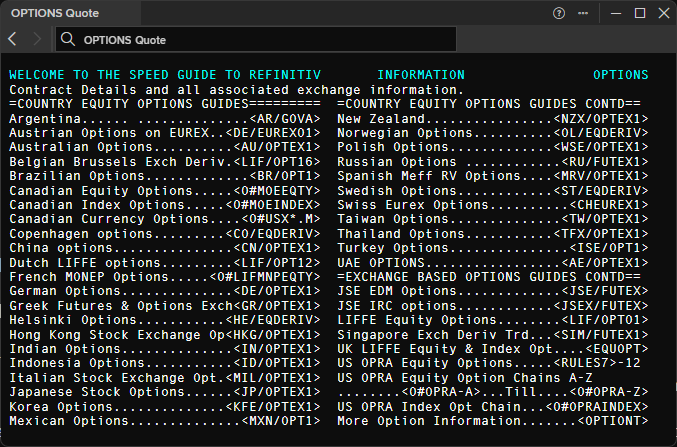This screenshot has width=677, height=447.
Task: Open UK LIFFE Equity & Index <EQUOPT>
Action: (x=617, y=349)
